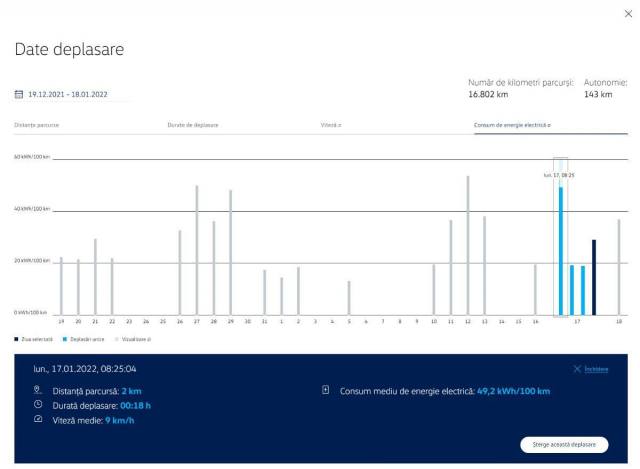Click the calendar icon beside the date range
This screenshot has height=469, width=640.
(19, 95)
